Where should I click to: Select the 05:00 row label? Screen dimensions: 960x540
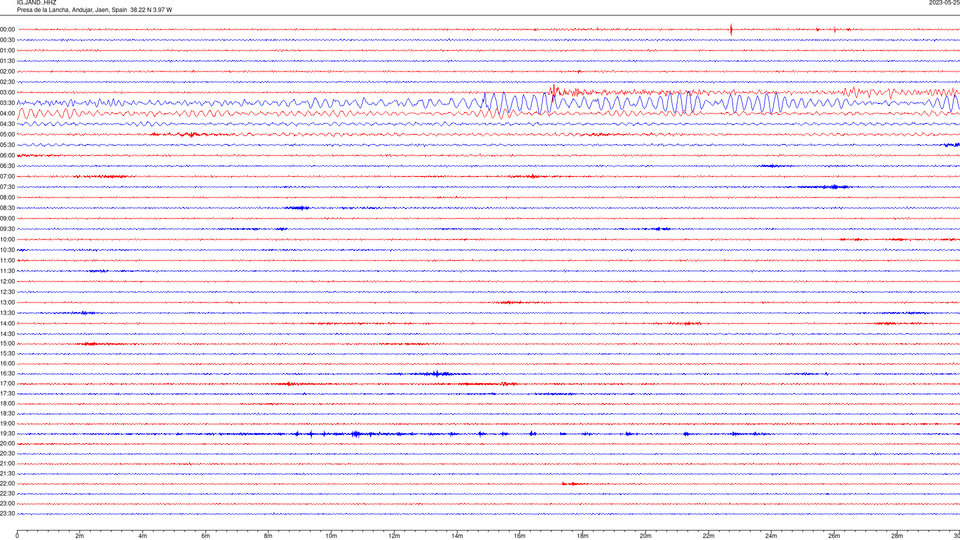[7, 134]
